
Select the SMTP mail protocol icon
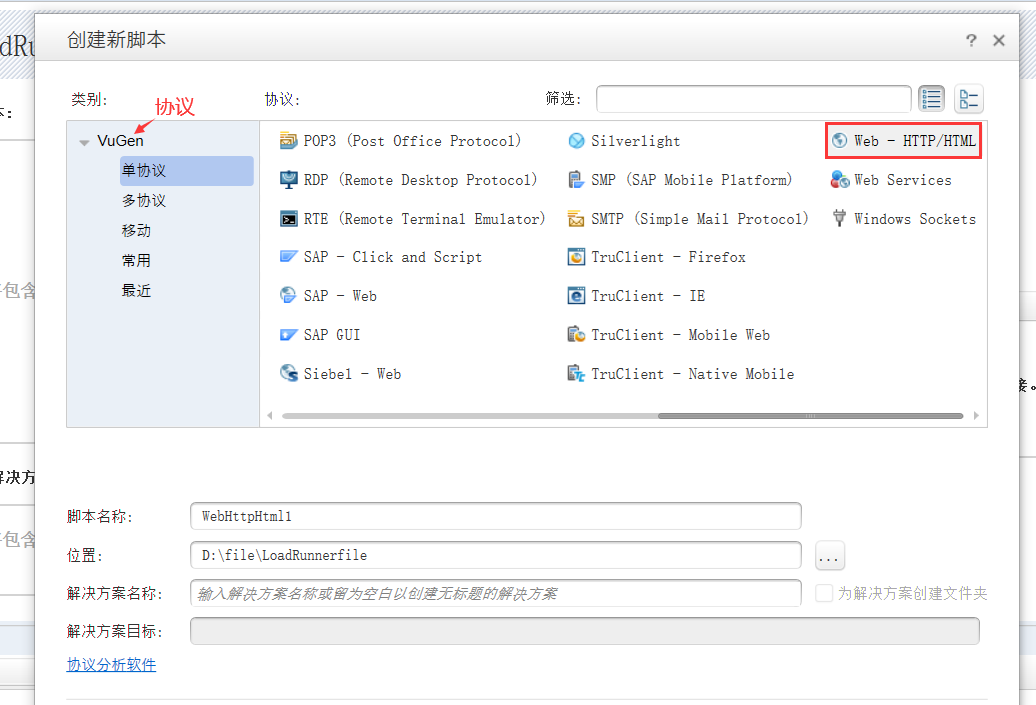[576, 219]
